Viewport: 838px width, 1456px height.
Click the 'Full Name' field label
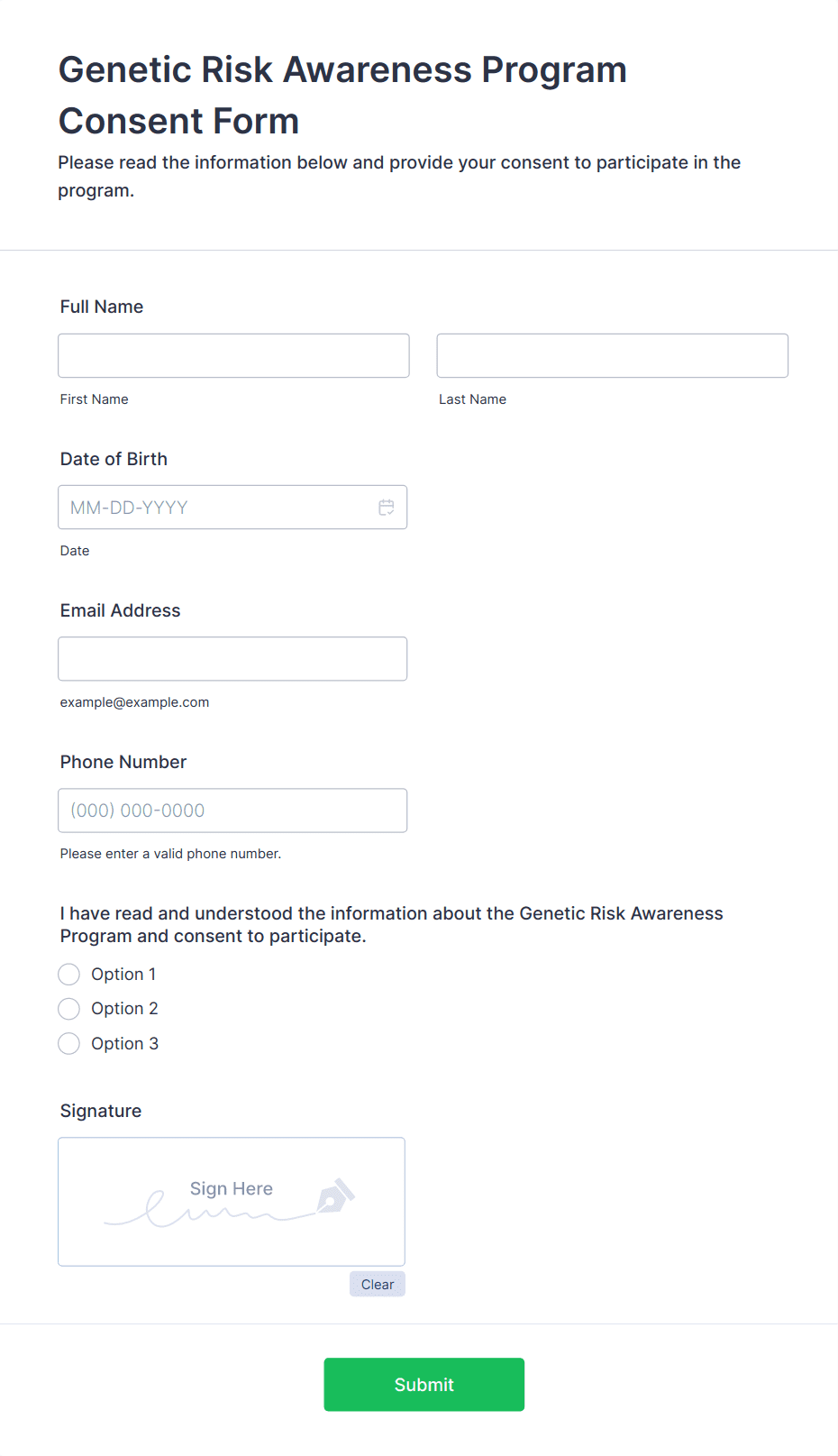point(102,307)
